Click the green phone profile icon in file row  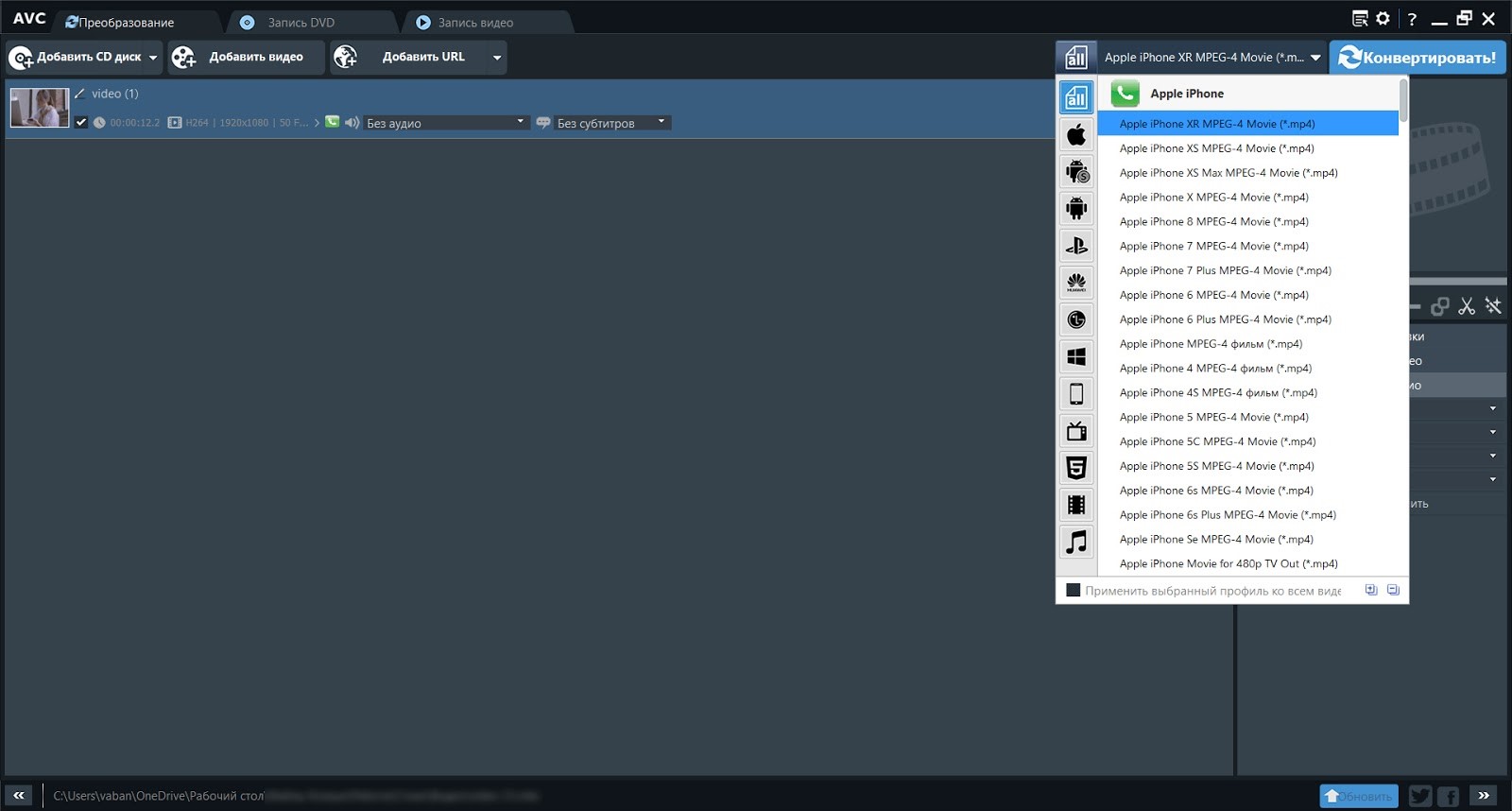pos(332,122)
